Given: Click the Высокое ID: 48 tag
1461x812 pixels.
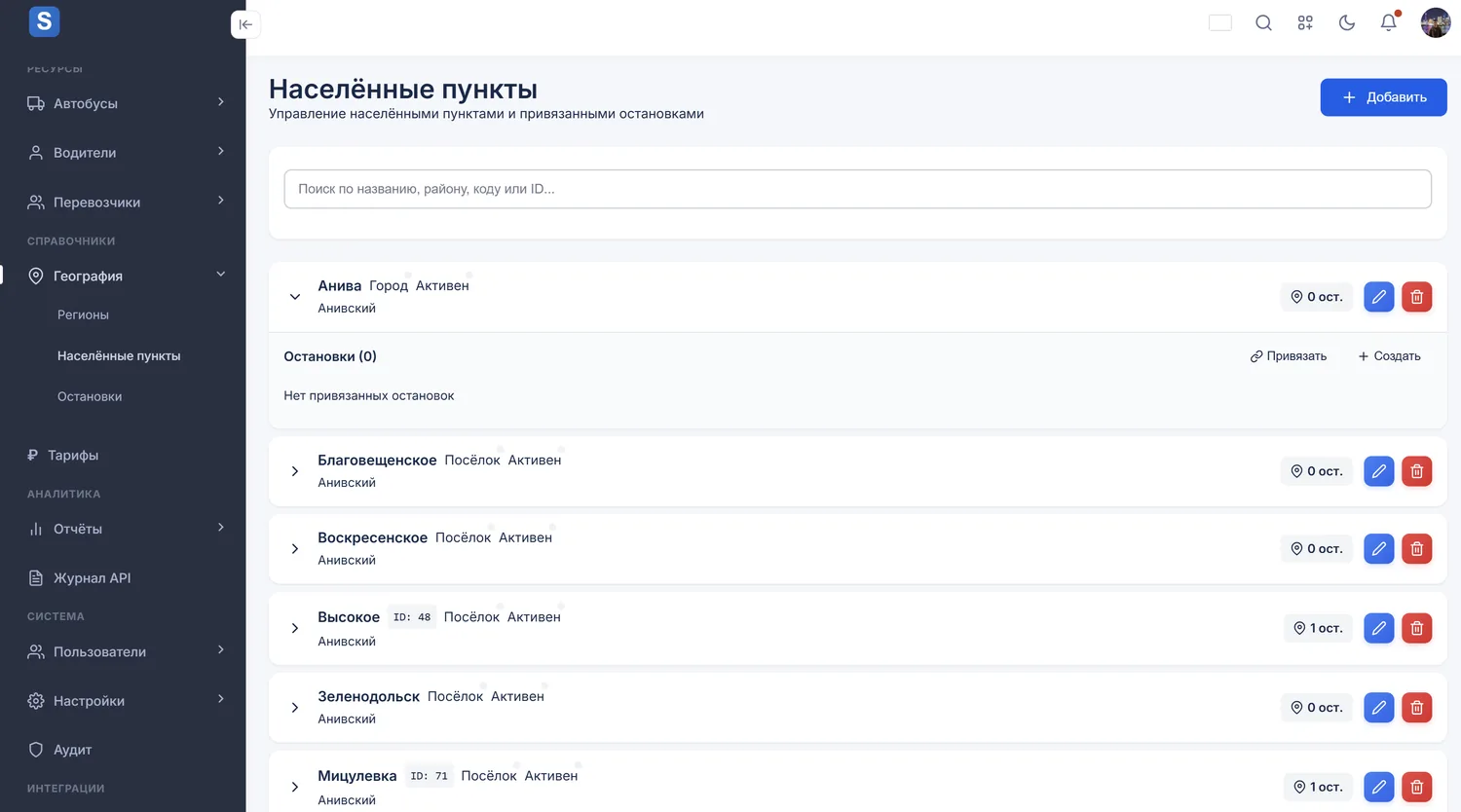Looking at the screenshot, I should click(x=412, y=617).
